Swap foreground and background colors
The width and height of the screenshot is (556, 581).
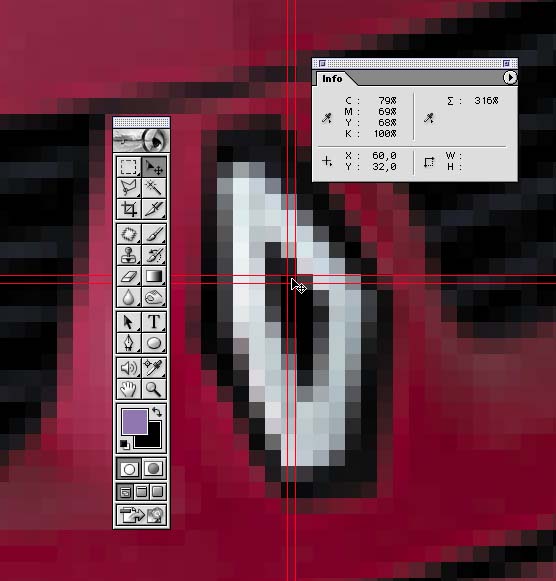[x=157, y=412]
